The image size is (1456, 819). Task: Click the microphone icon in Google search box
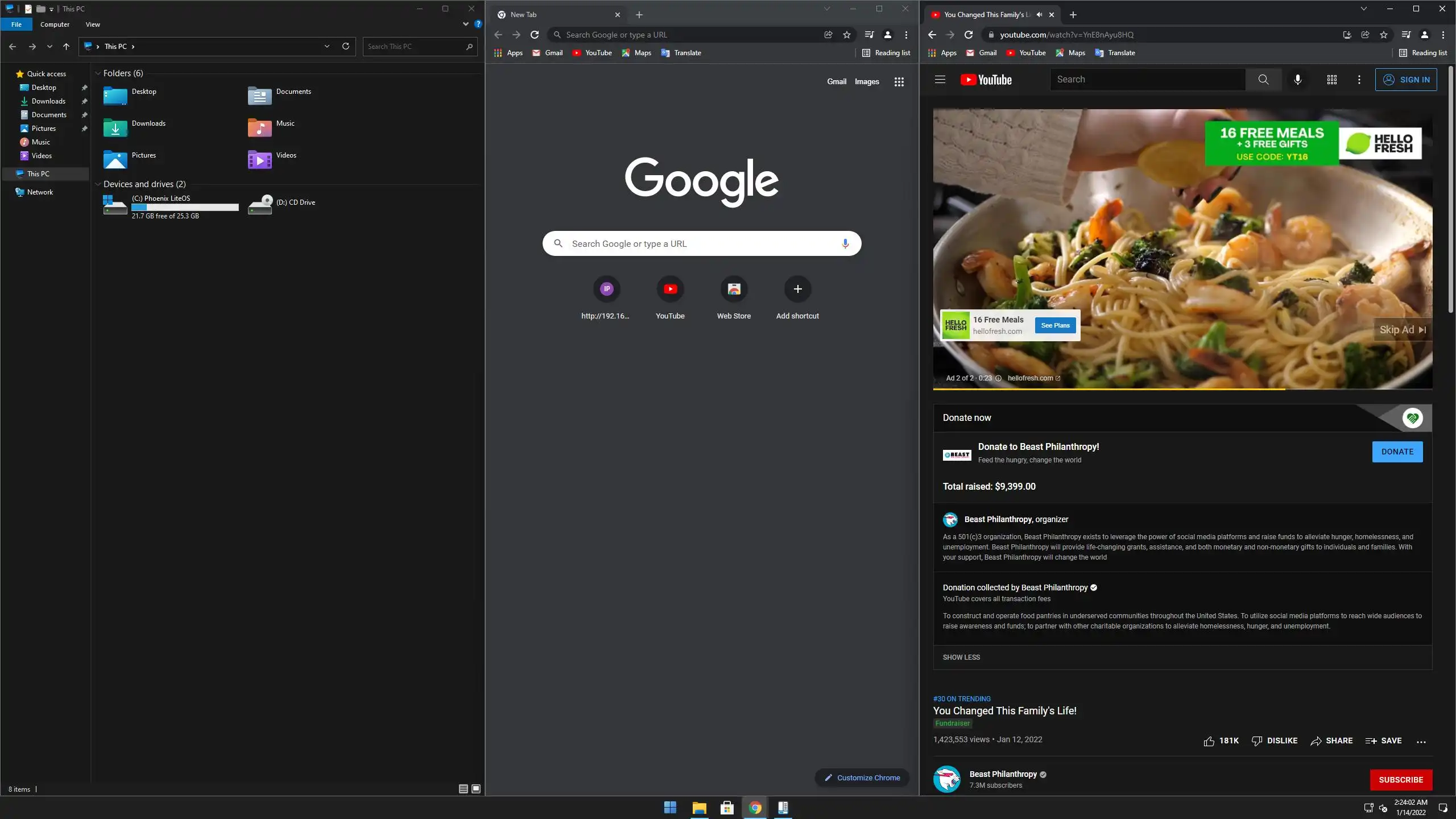[845, 243]
